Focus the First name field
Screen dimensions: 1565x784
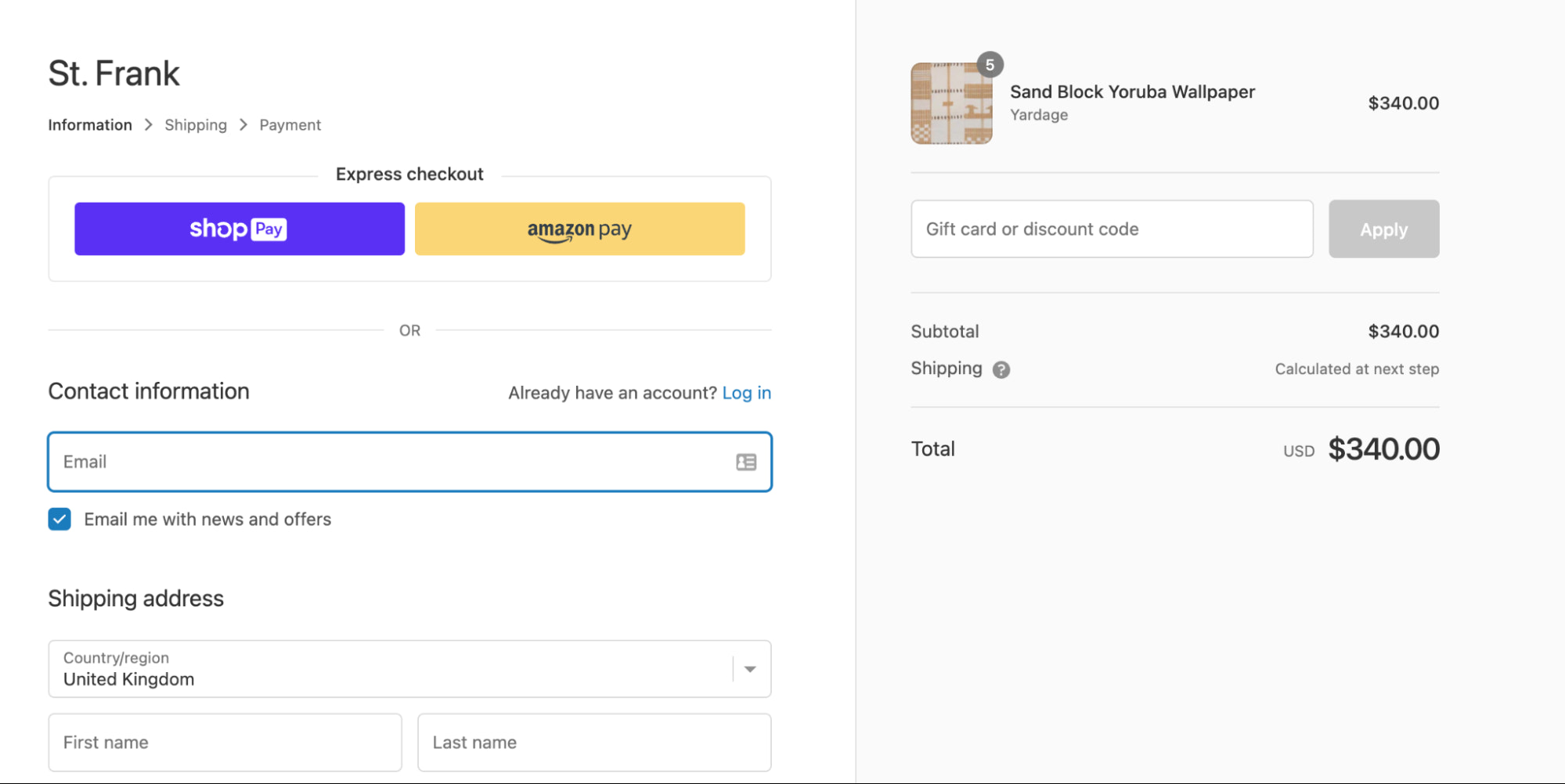pos(225,742)
